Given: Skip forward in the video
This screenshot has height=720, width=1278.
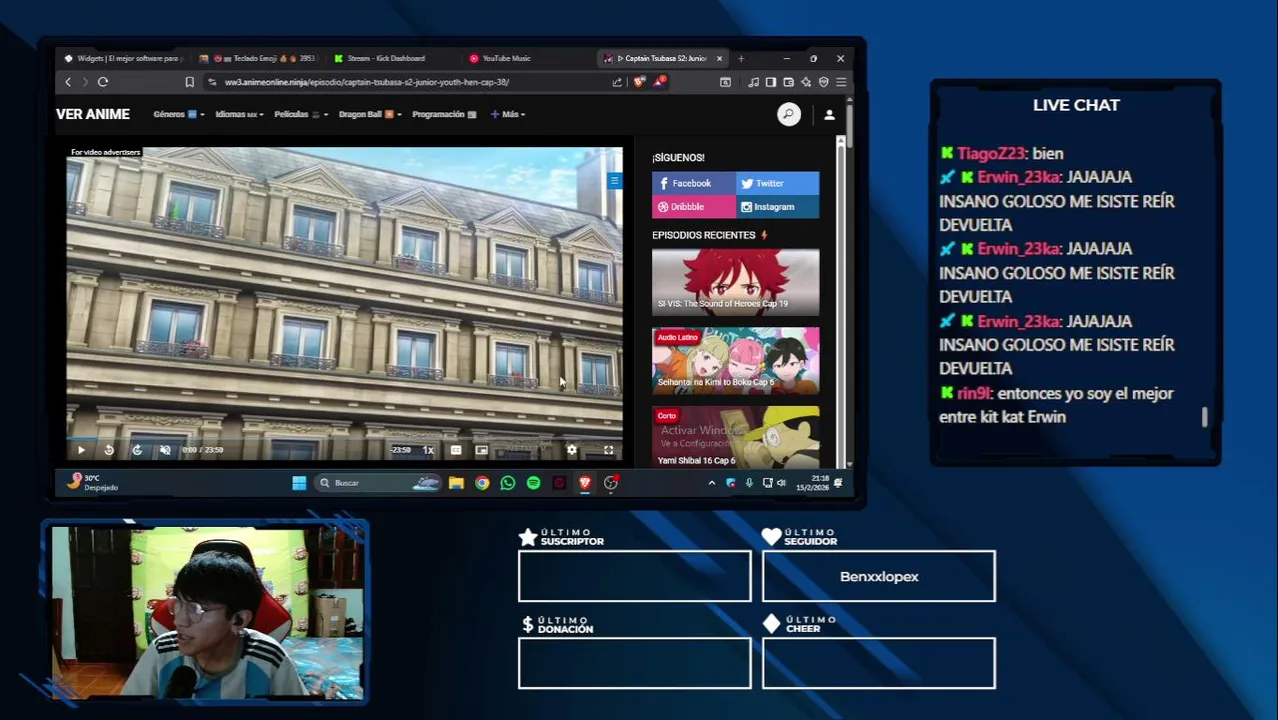Looking at the screenshot, I should coord(137,450).
